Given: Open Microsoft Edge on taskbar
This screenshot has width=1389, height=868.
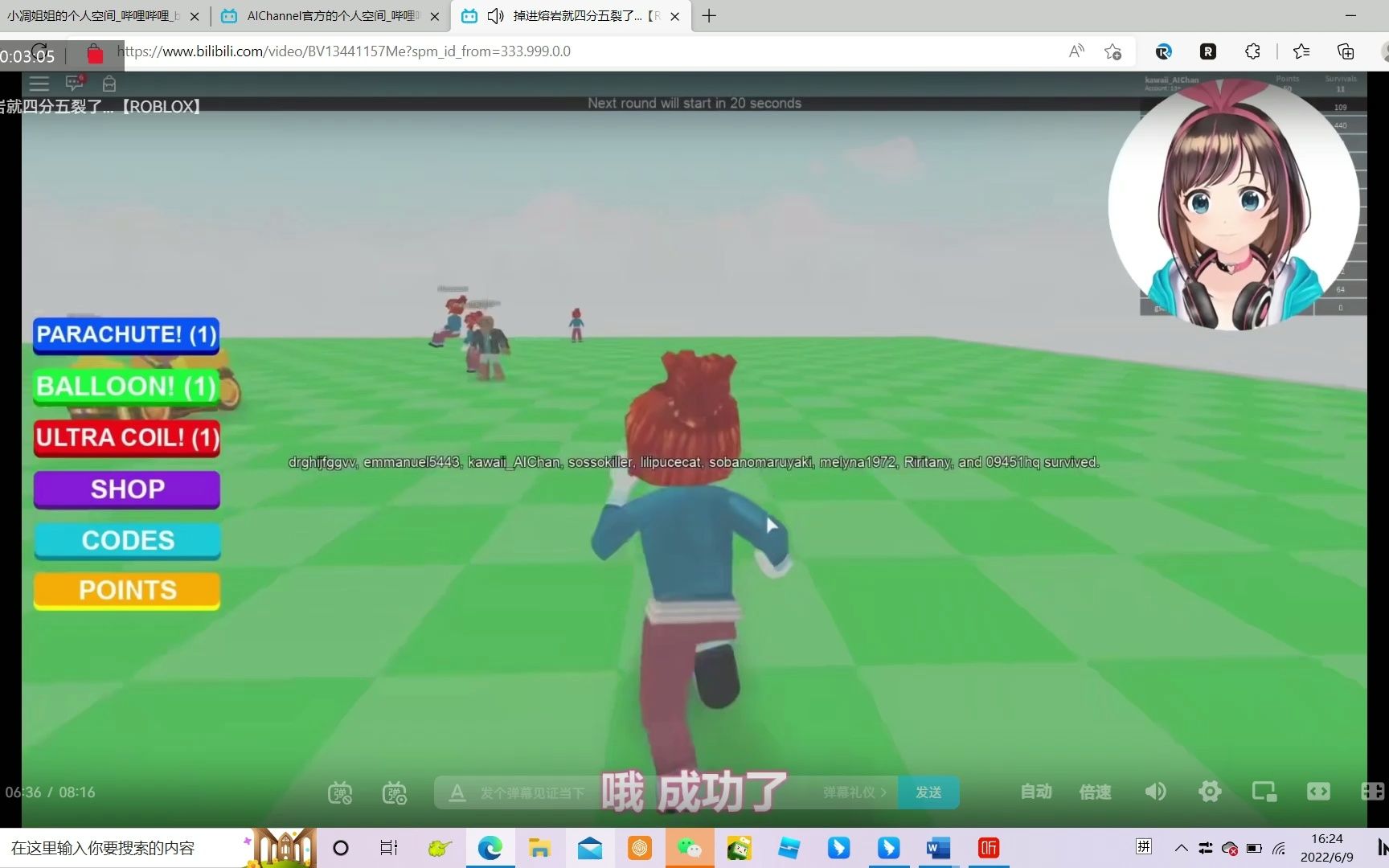Looking at the screenshot, I should click(x=490, y=848).
